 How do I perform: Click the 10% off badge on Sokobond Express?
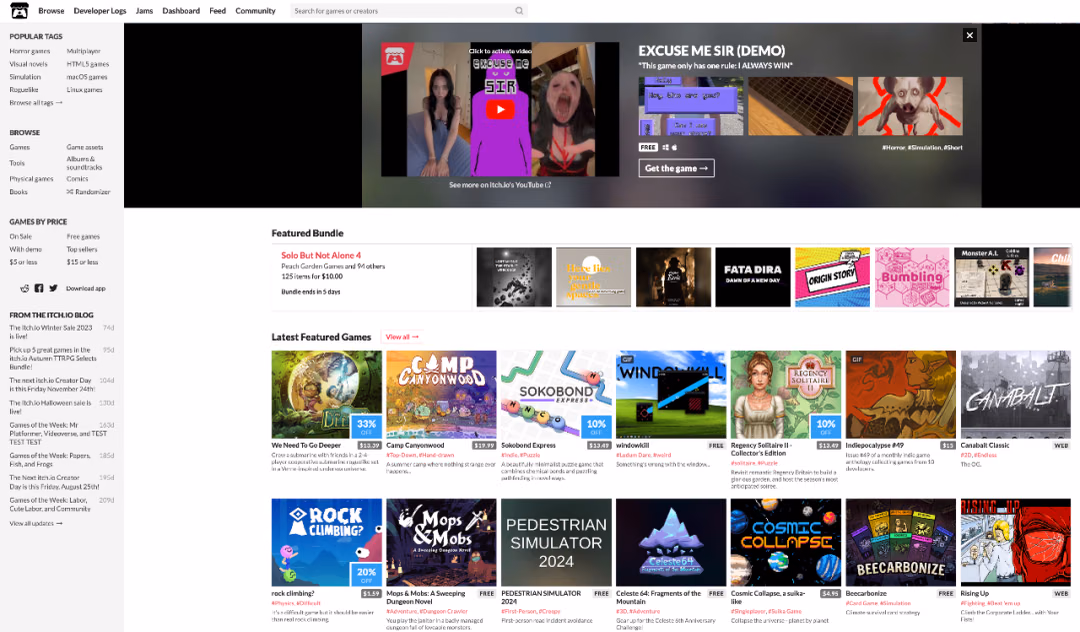coord(596,427)
